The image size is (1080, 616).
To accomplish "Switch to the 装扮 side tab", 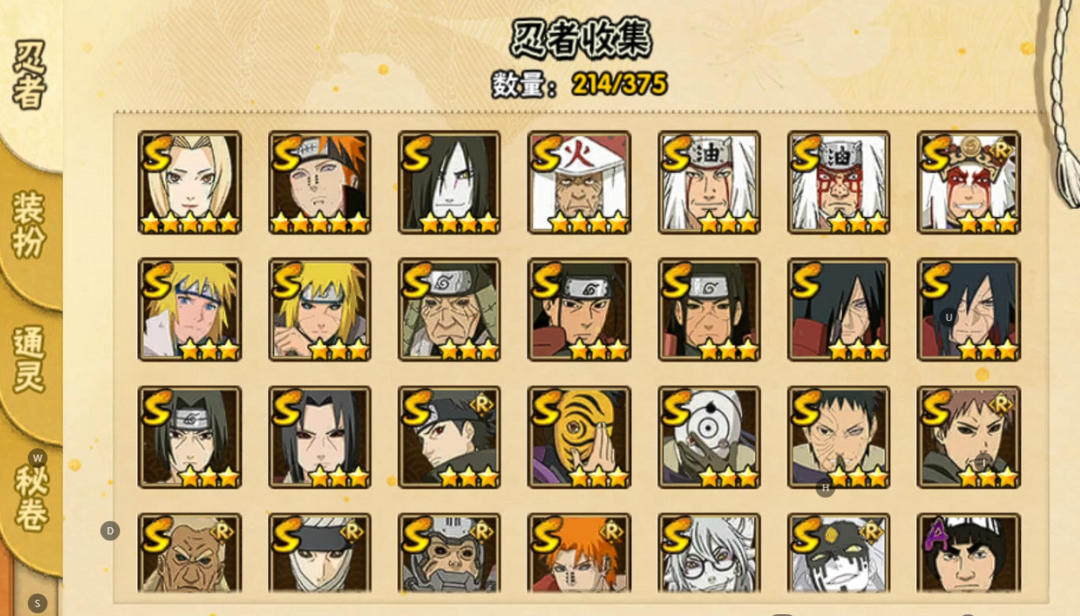I will [x=29, y=225].
